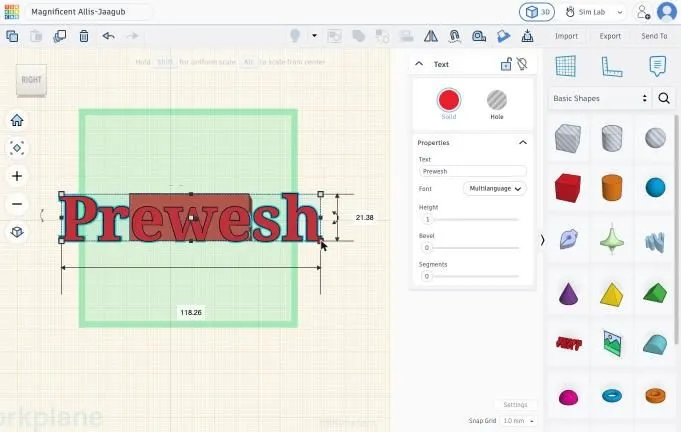Open the Snap Grid 1.0 mm dropdown
Viewport: 681px width, 432px height.
(518, 421)
